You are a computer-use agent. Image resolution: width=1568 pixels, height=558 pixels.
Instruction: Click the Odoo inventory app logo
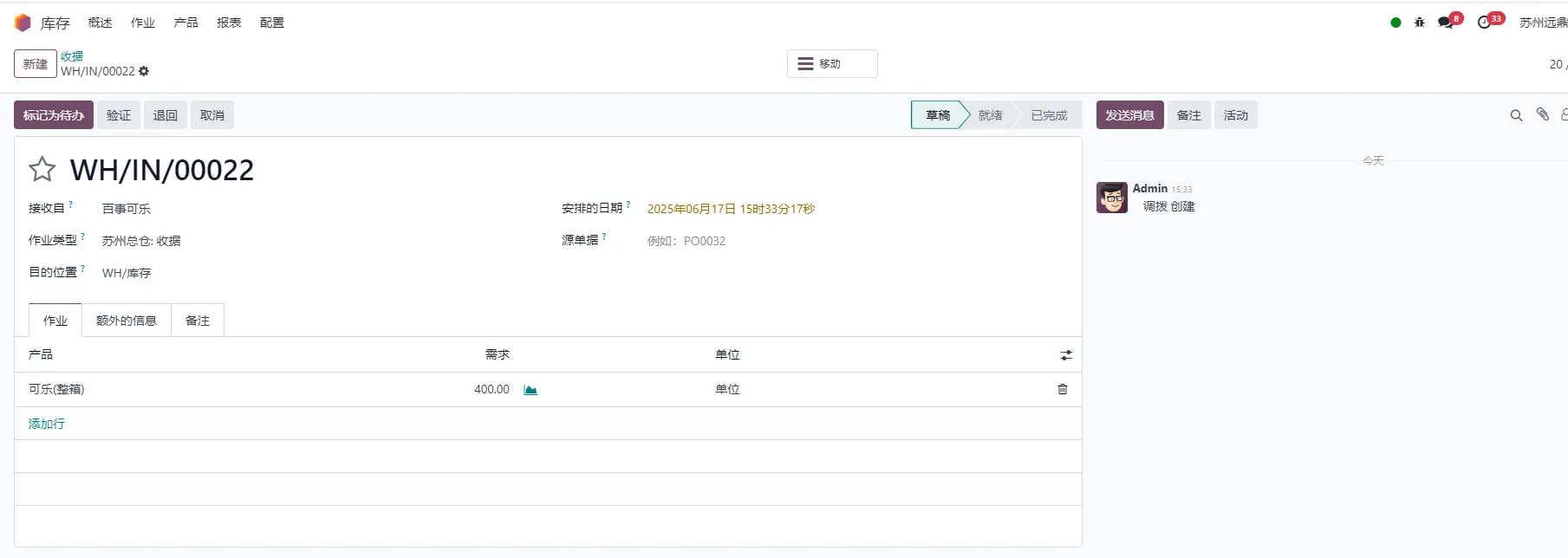pyautogui.click(x=23, y=23)
